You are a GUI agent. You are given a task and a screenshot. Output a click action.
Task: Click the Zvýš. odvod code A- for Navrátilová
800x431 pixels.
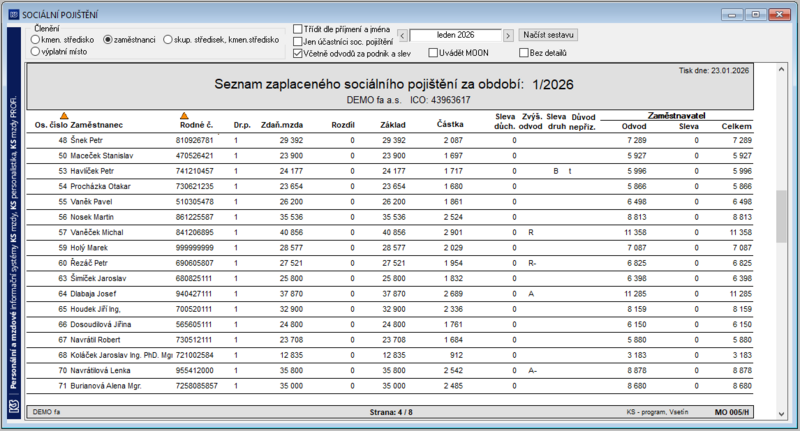tap(532, 370)
